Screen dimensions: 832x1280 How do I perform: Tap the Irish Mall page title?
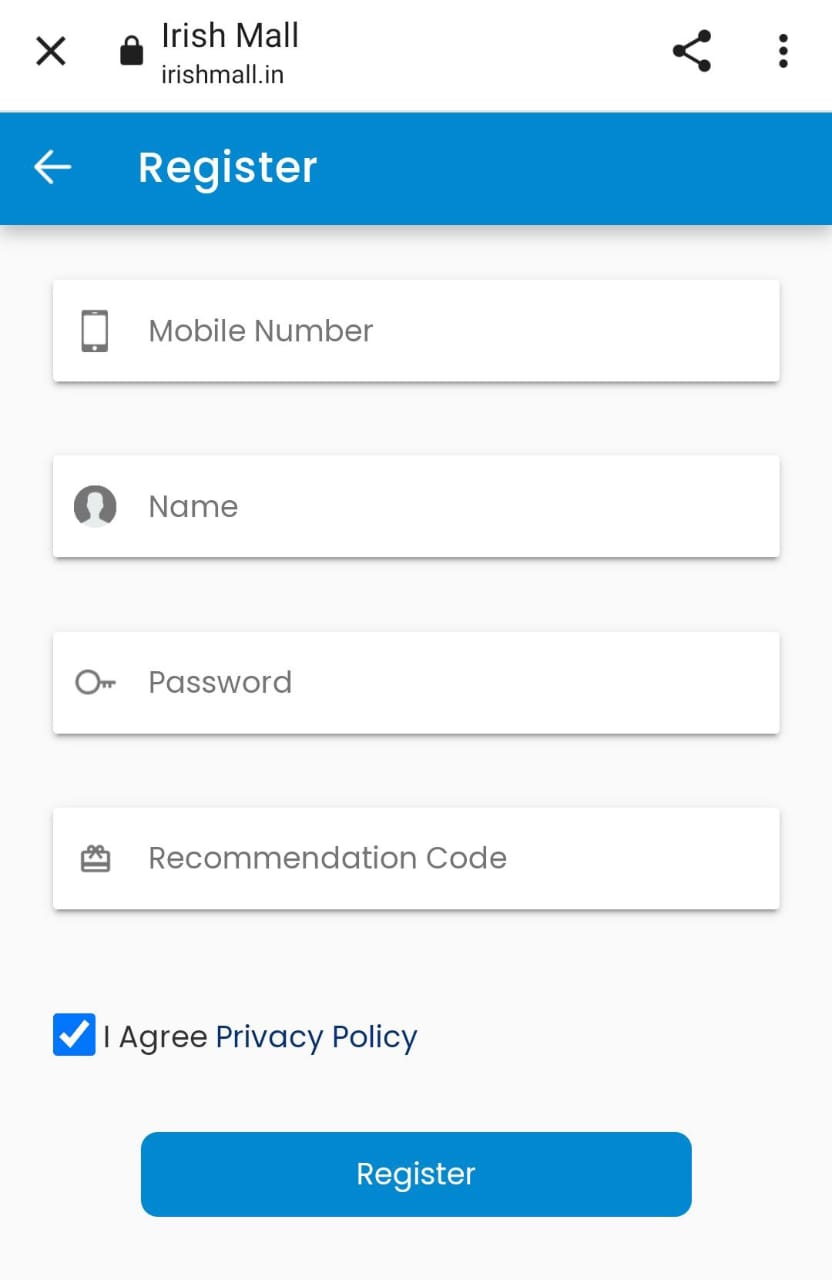click(230, 36)
